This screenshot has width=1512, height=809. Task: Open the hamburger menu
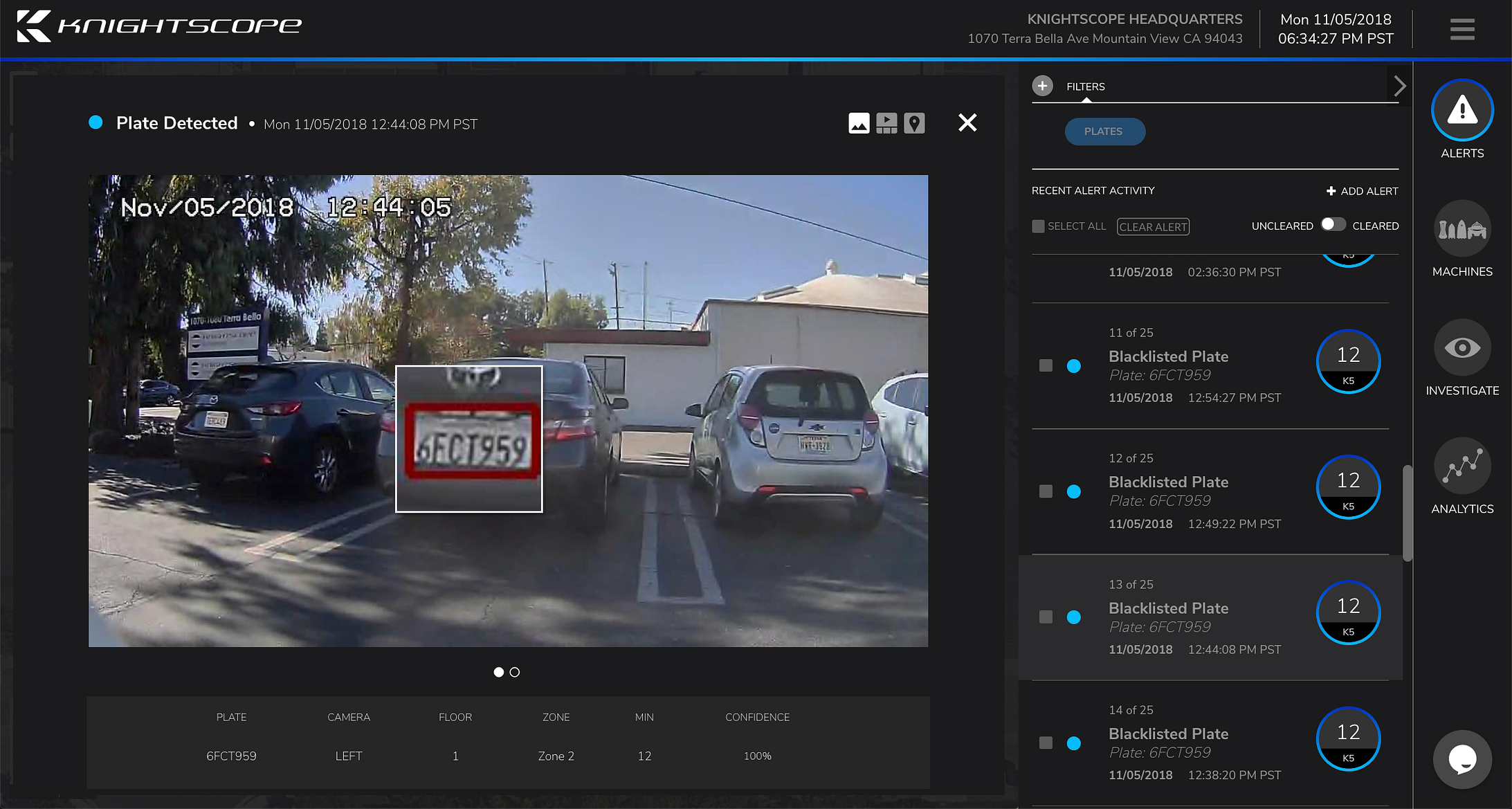pos(1462,29)
